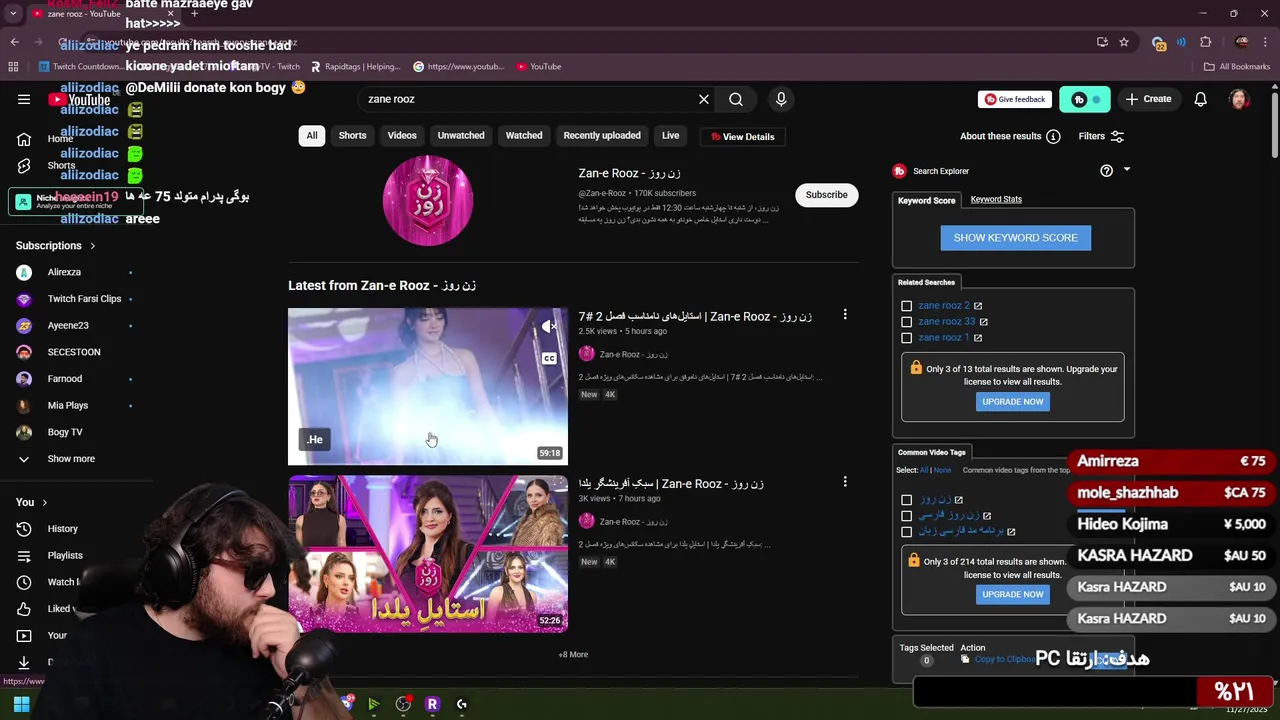The height and width of the screenshot is (720, 1280).
Task: Click the search magnifier button
Action: (736, 99)
